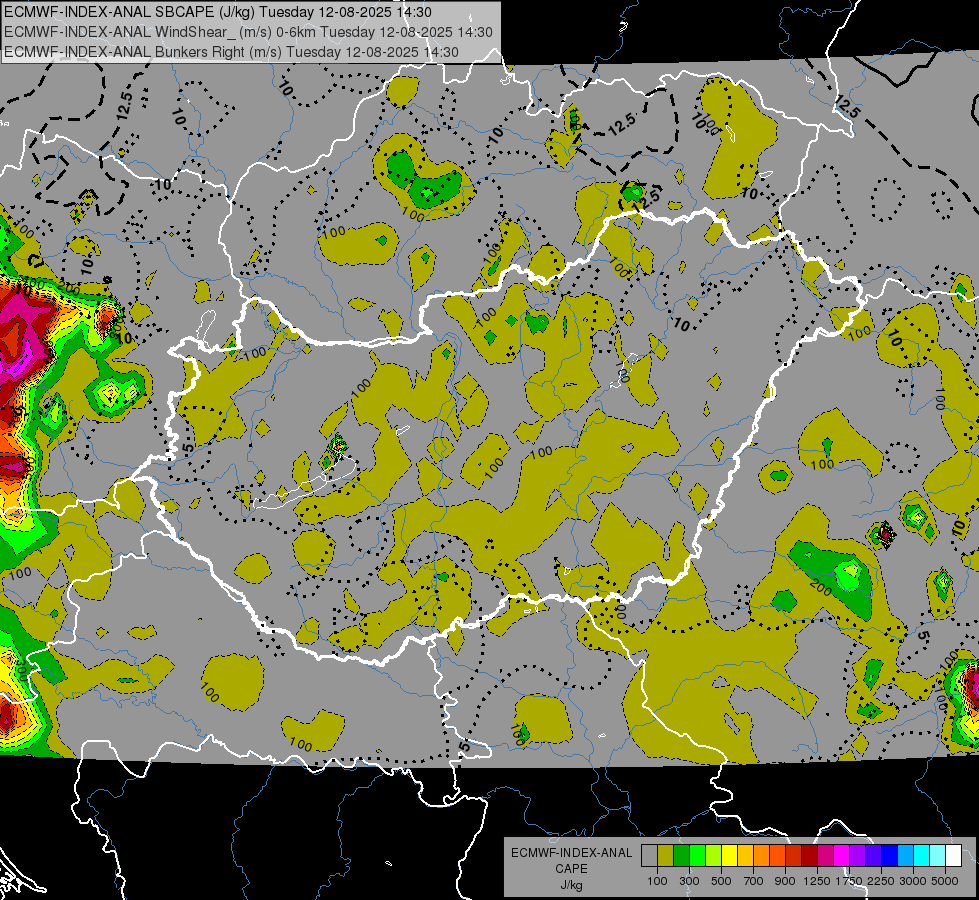The height and width of the screenshot is (900, 979).
Task: Click the CAPE label in the legend
Action: [x=571, y=868]
